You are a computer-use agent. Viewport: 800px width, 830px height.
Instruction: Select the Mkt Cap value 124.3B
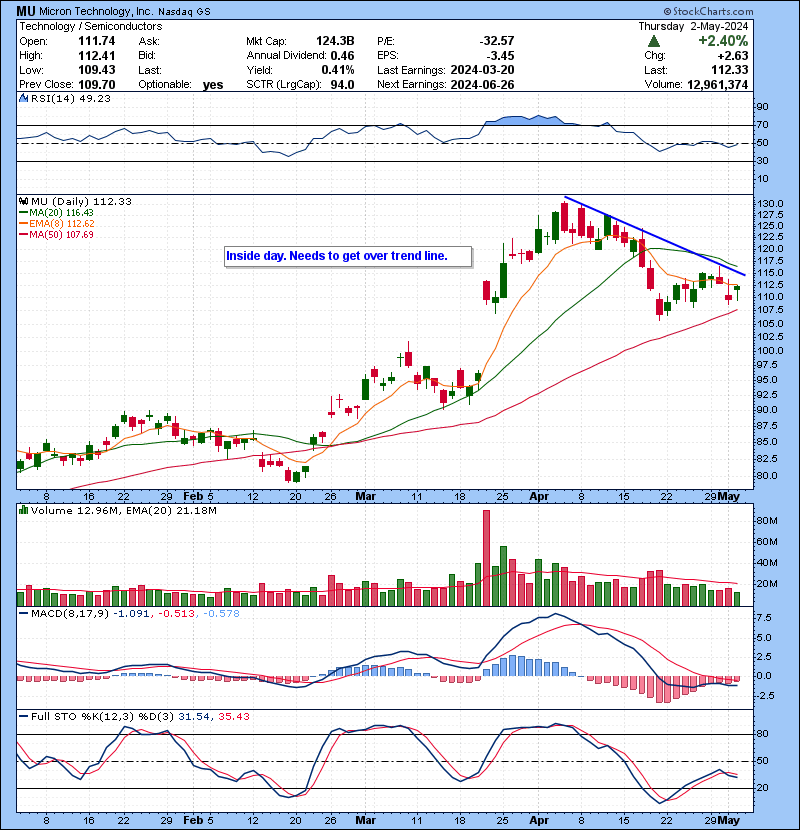[335, 41]
